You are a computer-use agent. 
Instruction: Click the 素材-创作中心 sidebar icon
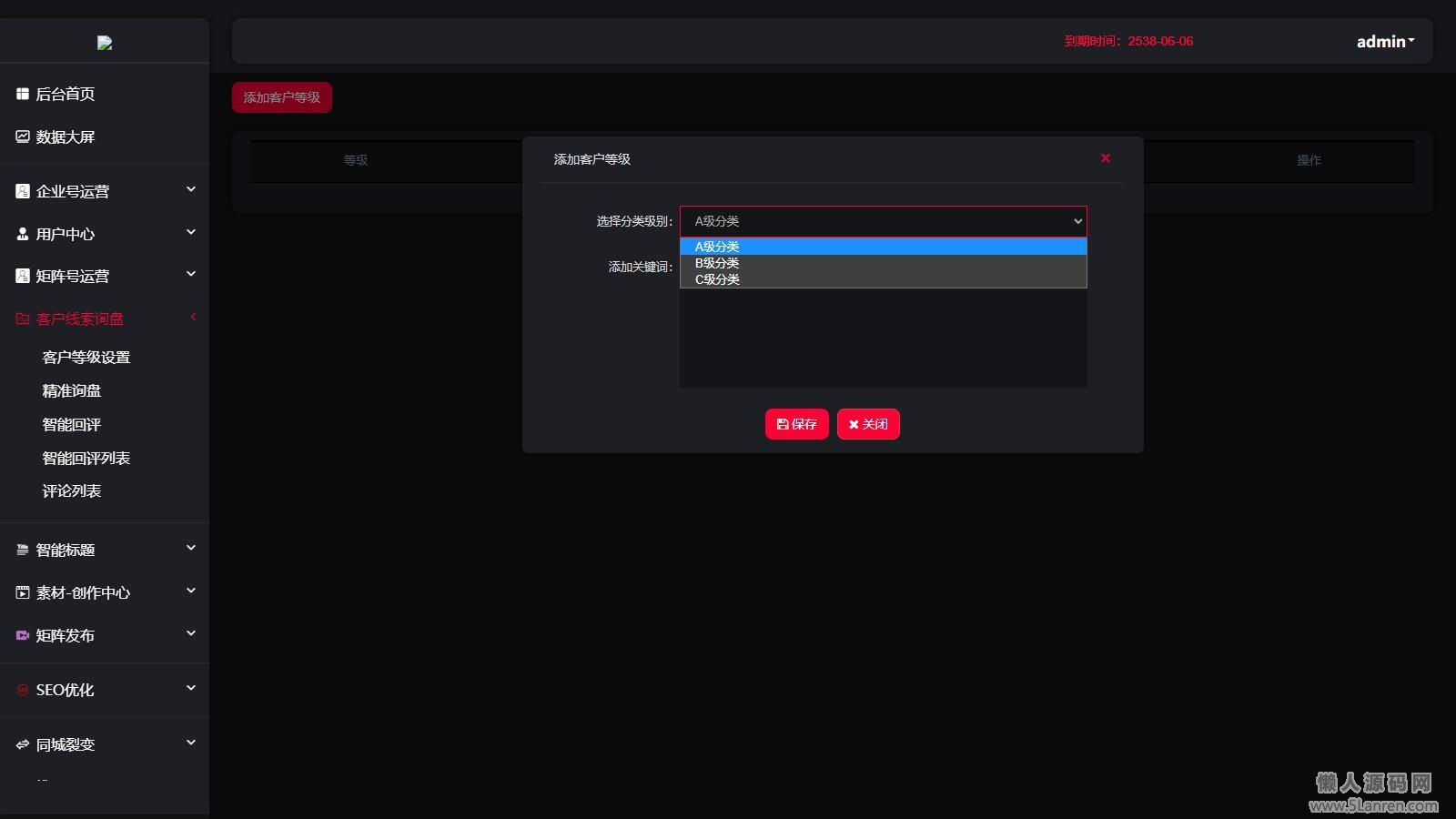(x=23, y=592)
